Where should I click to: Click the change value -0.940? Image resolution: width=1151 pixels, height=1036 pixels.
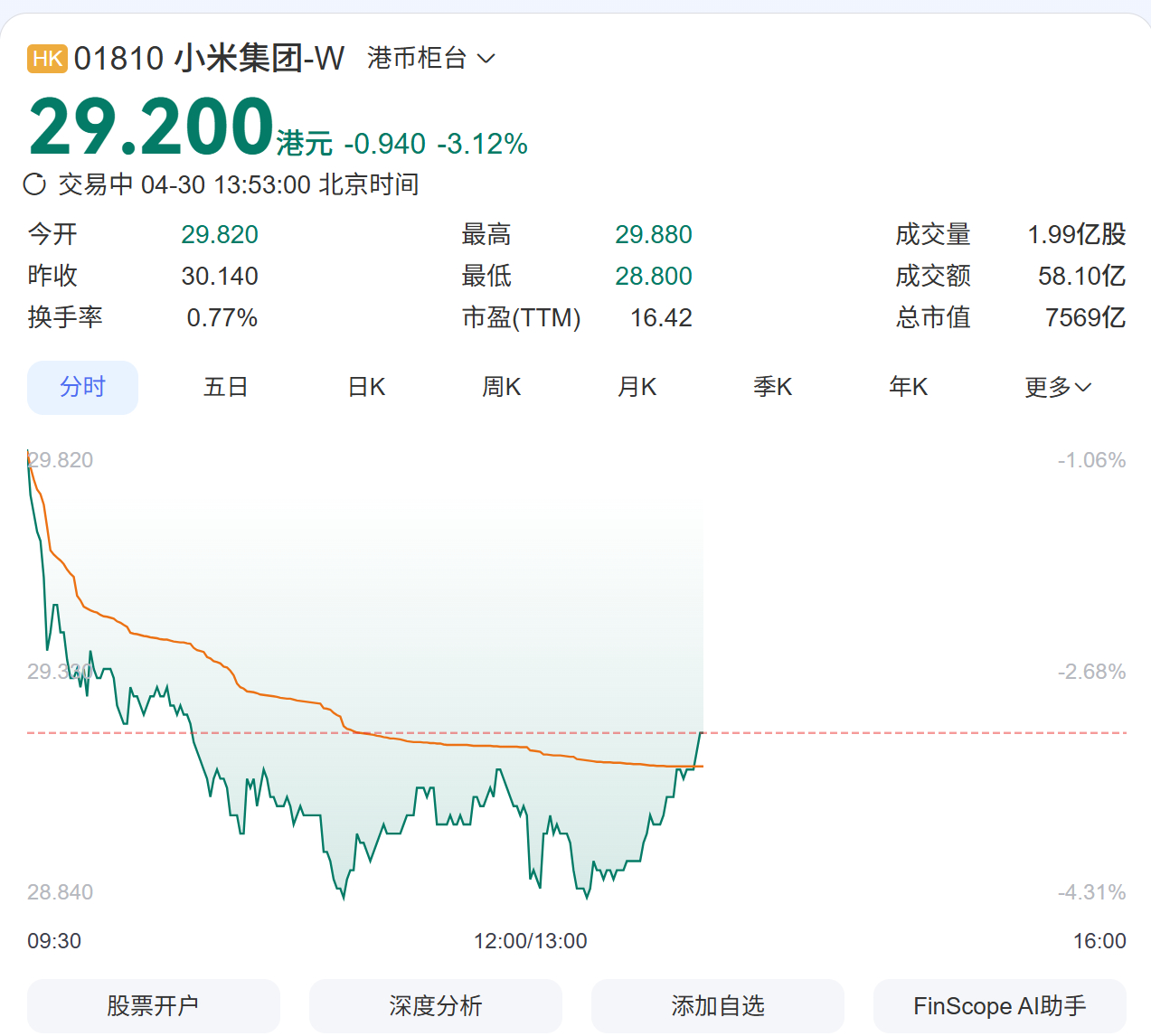pyautogui.click(x=385, y=144)
